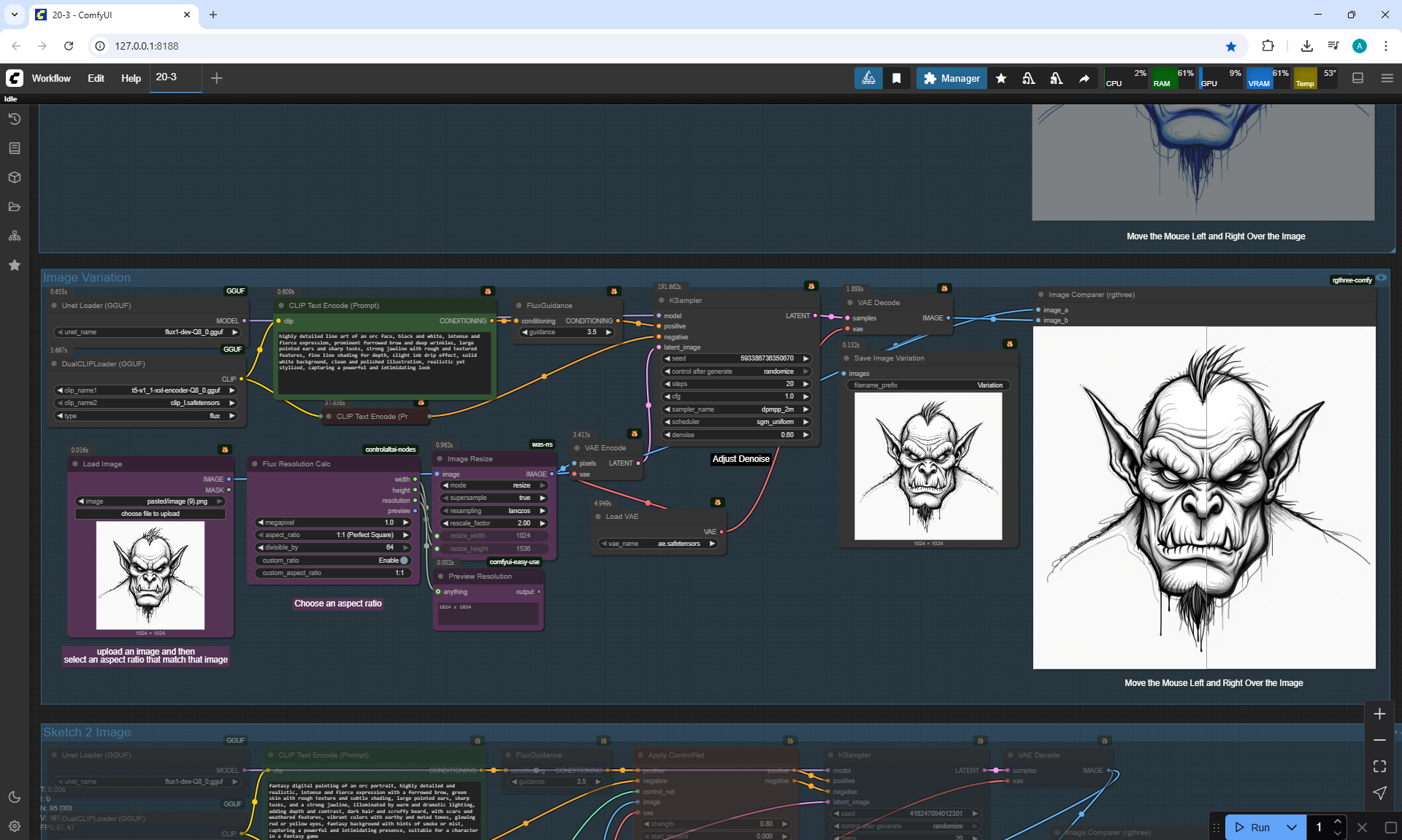The image size is (1402, 840).
Task: Click the bookmark icon next to Manager
Action: point(897,78)
